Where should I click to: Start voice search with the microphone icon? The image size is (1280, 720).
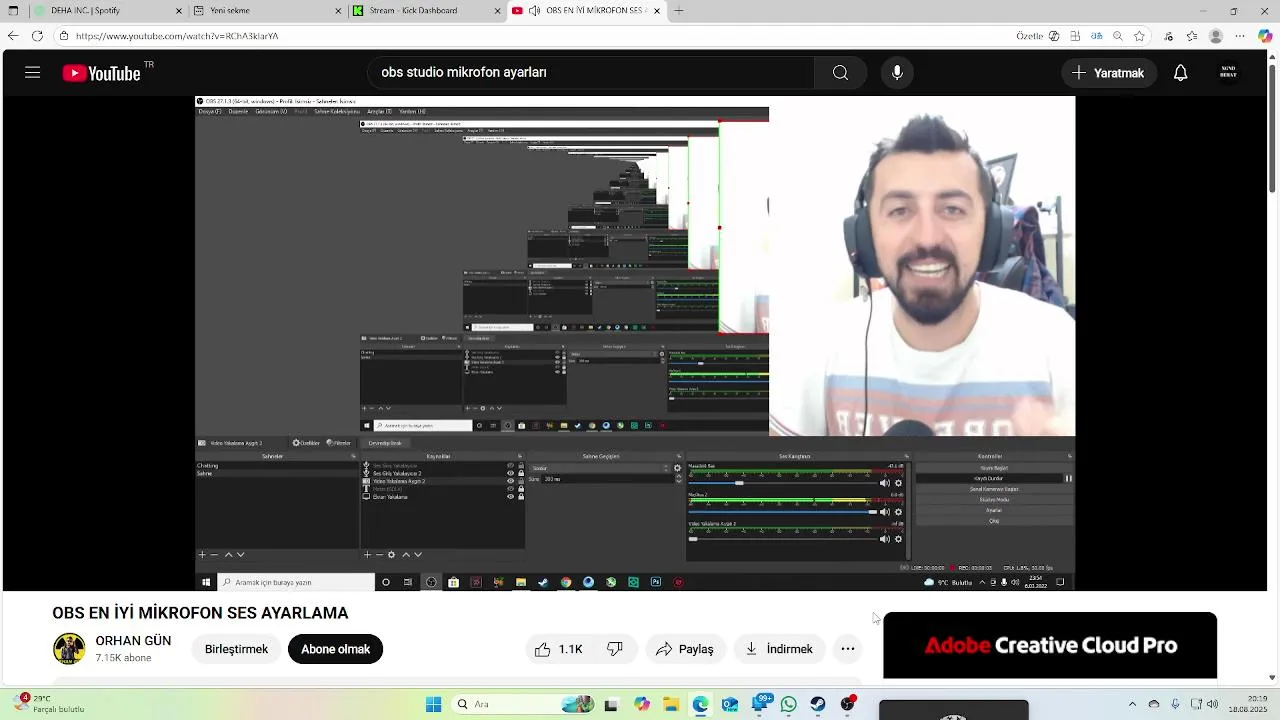[897, 72]
